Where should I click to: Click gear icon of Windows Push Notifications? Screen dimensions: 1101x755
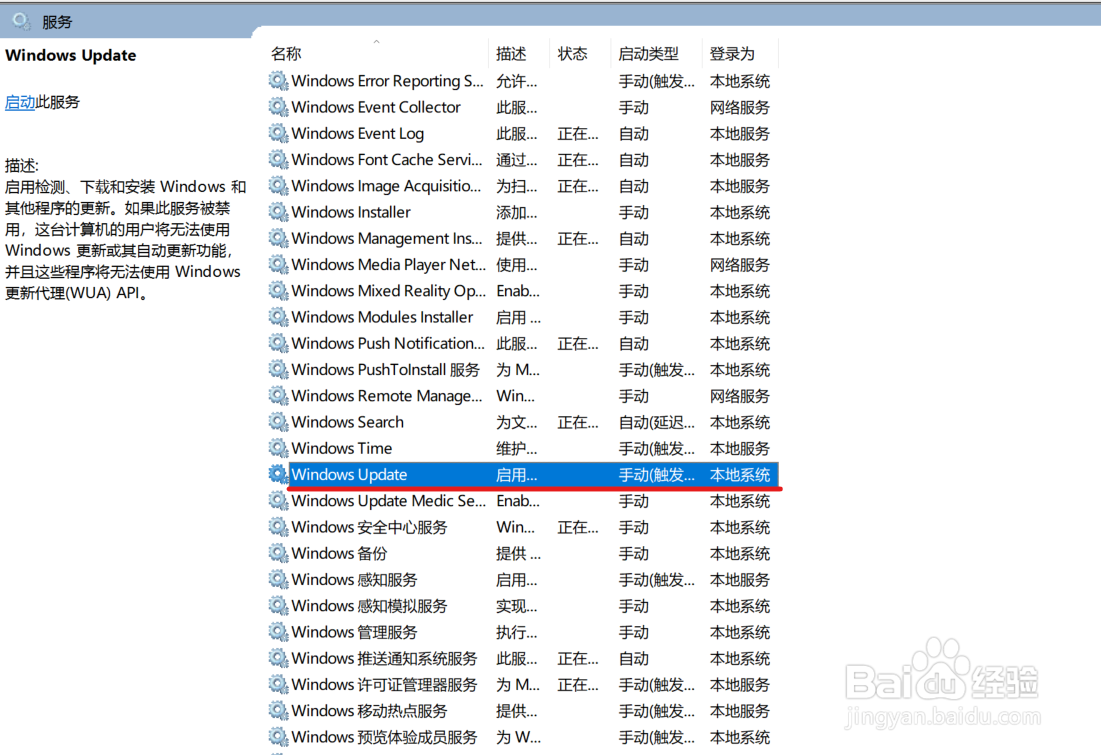pos(278,343)
